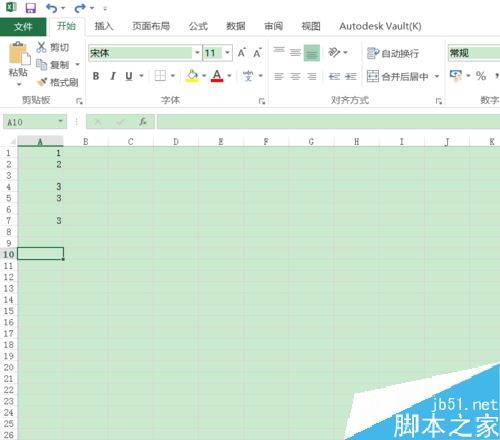Open Font (字体) group dialog launcher
The height and width of the screenshot is (440, 500).
(x=262, y=101)
